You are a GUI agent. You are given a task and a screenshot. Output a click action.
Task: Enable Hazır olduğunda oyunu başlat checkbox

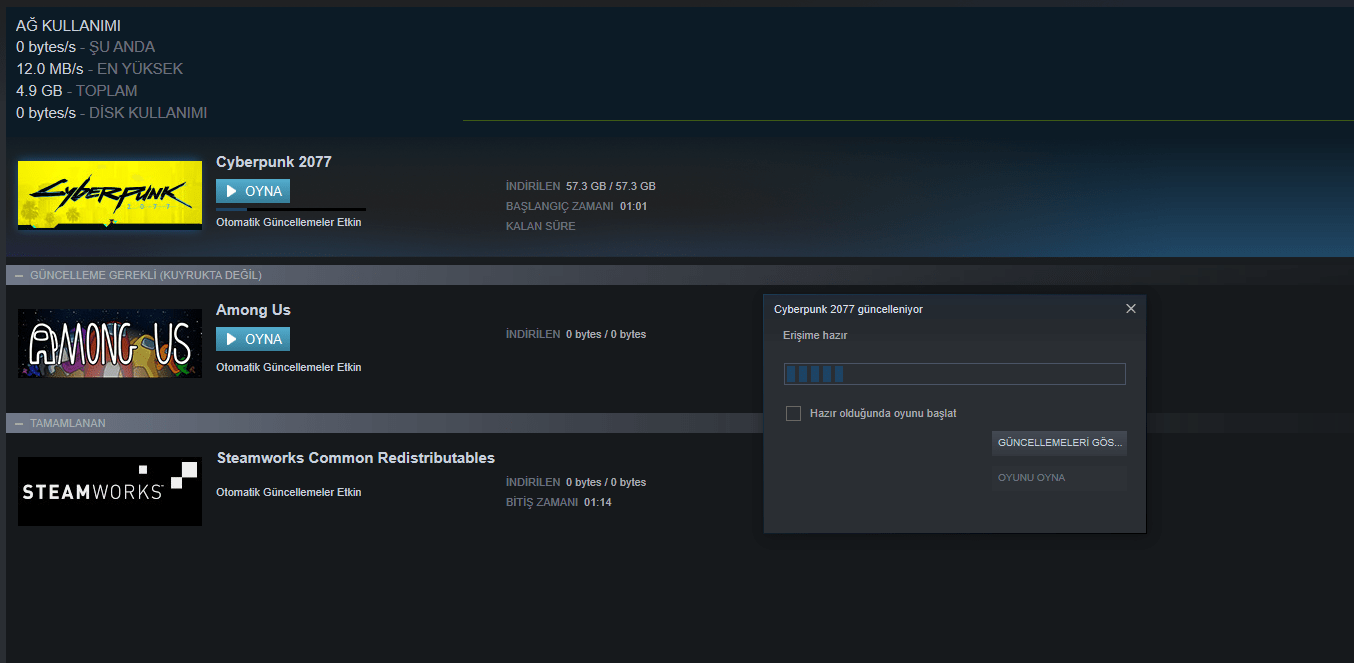[793, 413]
